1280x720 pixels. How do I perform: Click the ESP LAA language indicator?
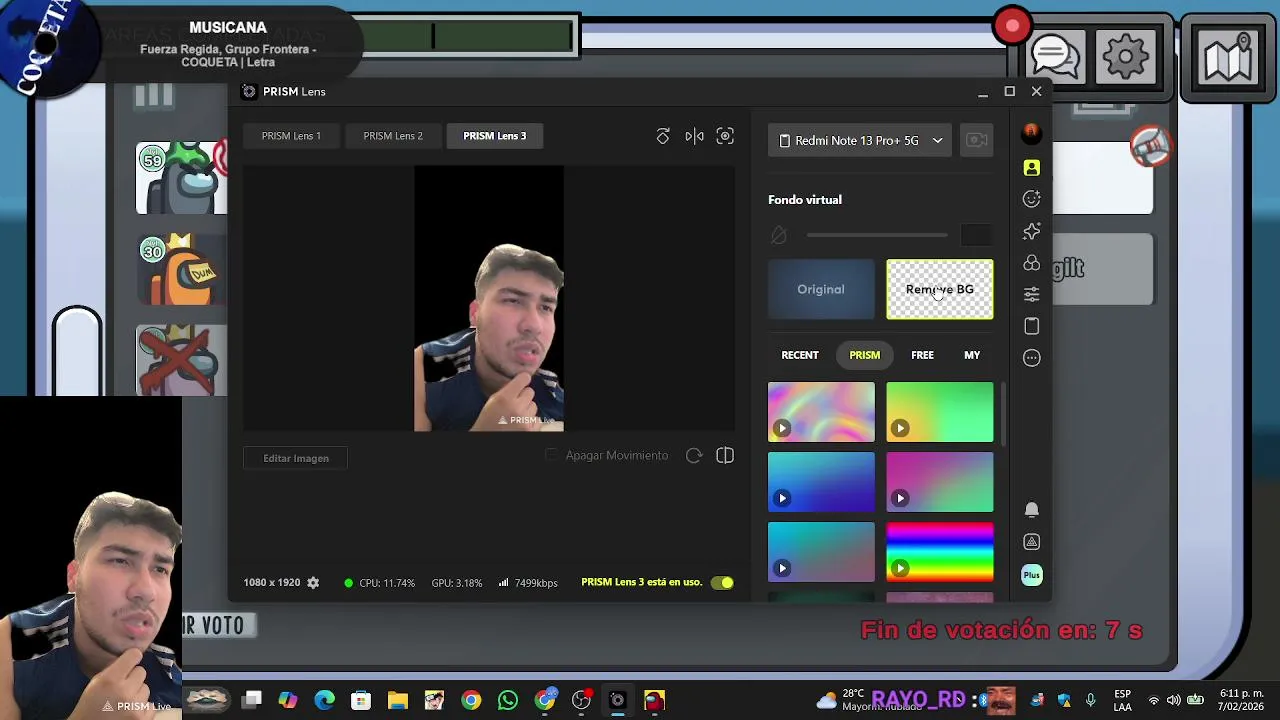[x=1123, y=700]
